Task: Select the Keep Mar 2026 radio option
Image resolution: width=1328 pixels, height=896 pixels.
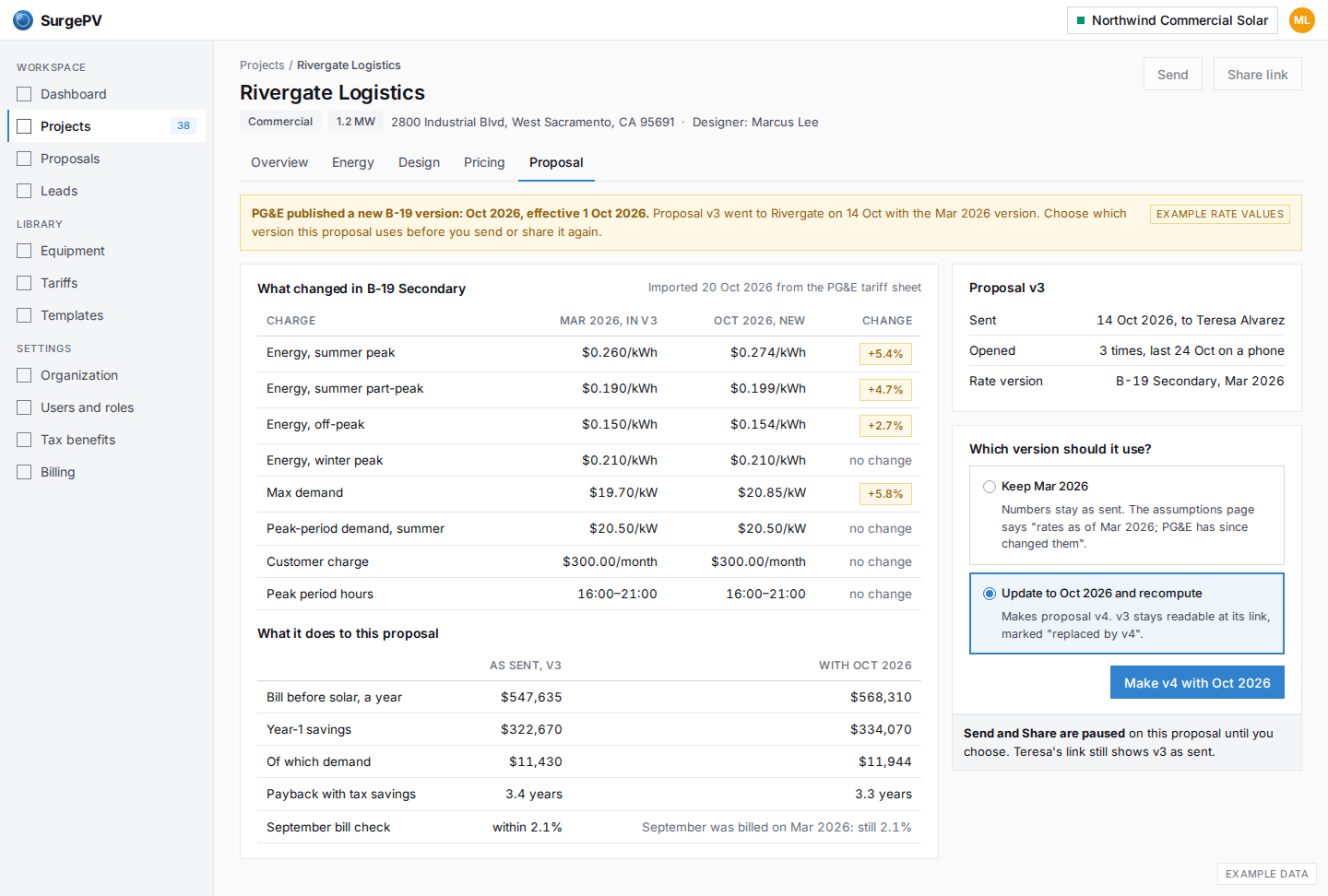Action: 990,487
